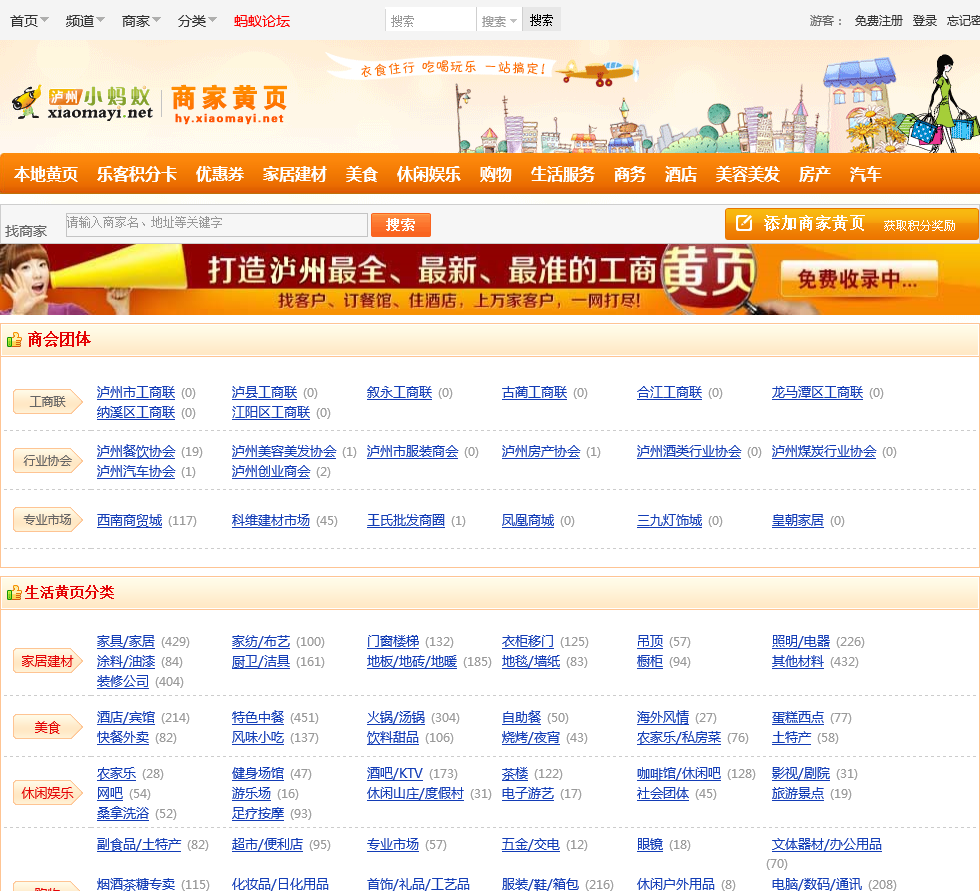Click the 家居建材 category tag in 生活黄页分类
The image size is (980, 891).
(48, 661)
